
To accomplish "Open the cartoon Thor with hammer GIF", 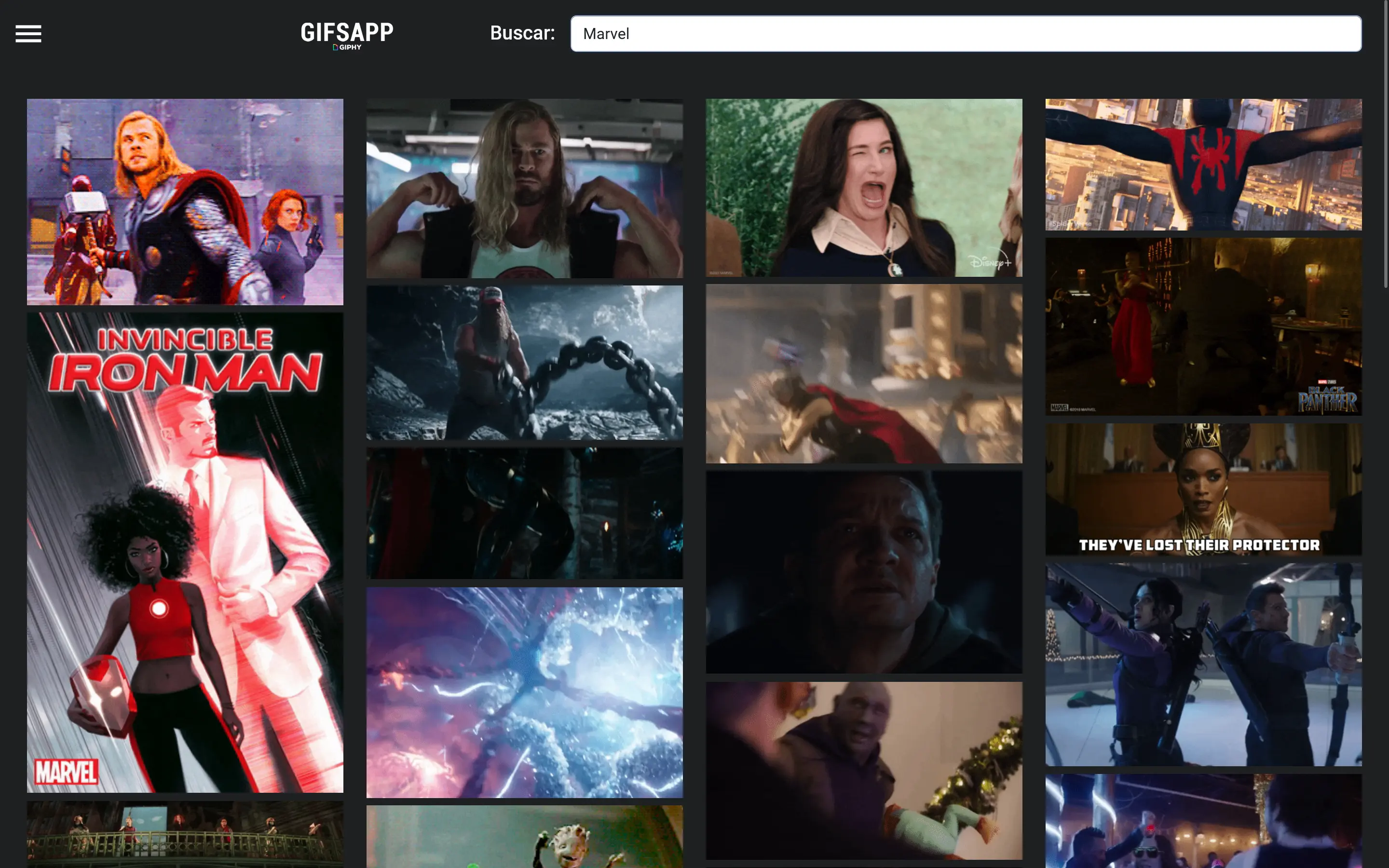I will pos(185,202).
